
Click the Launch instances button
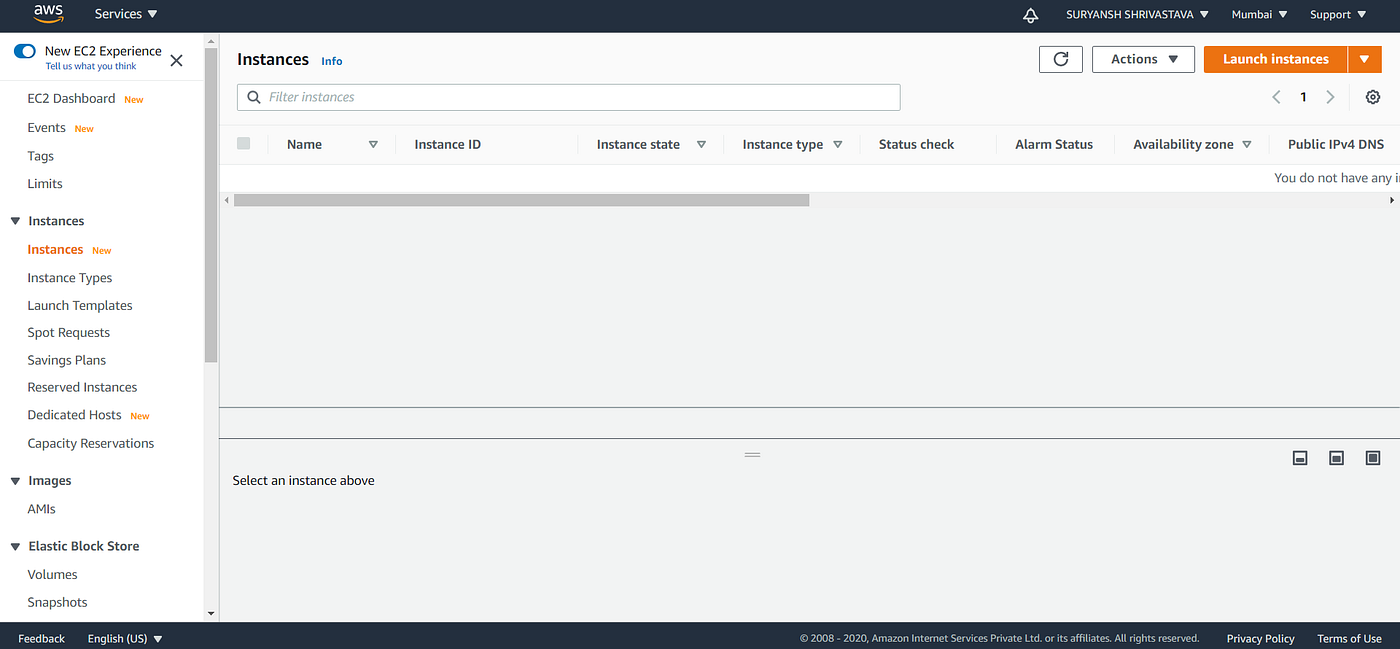[x=1276, y=59]
